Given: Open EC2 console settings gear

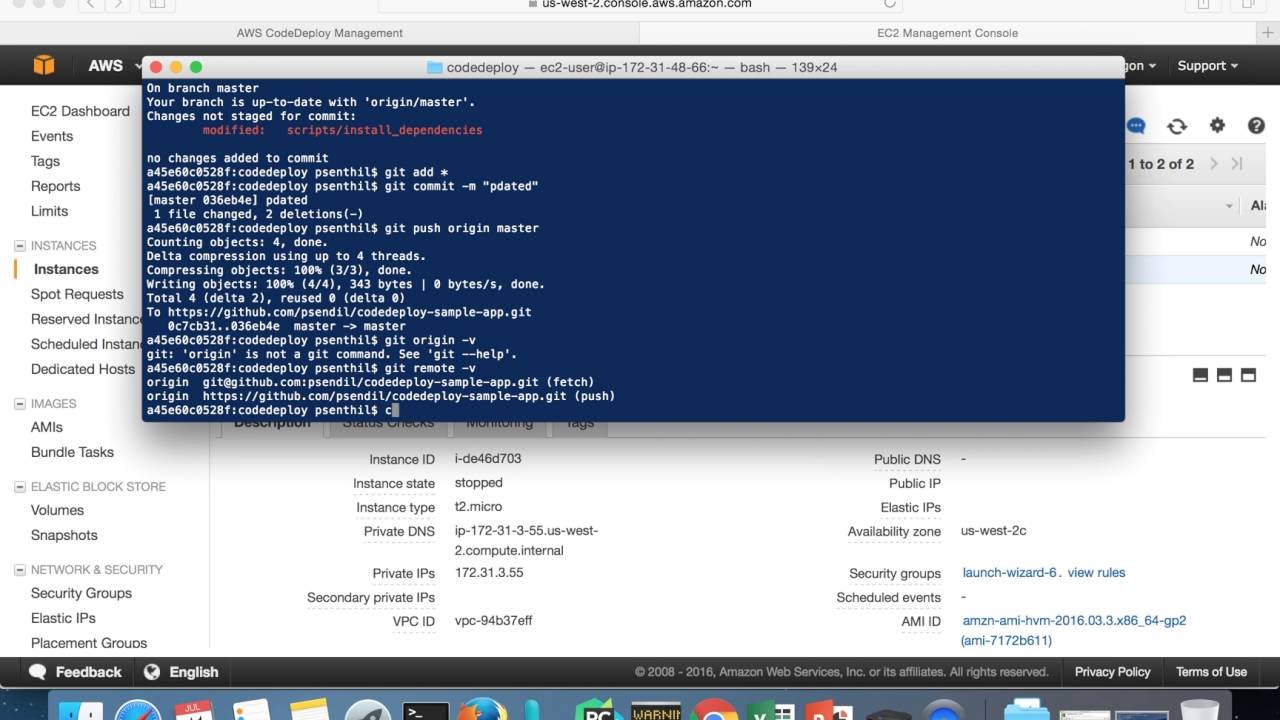Looking at the screenshot, I should [1217, 125].
